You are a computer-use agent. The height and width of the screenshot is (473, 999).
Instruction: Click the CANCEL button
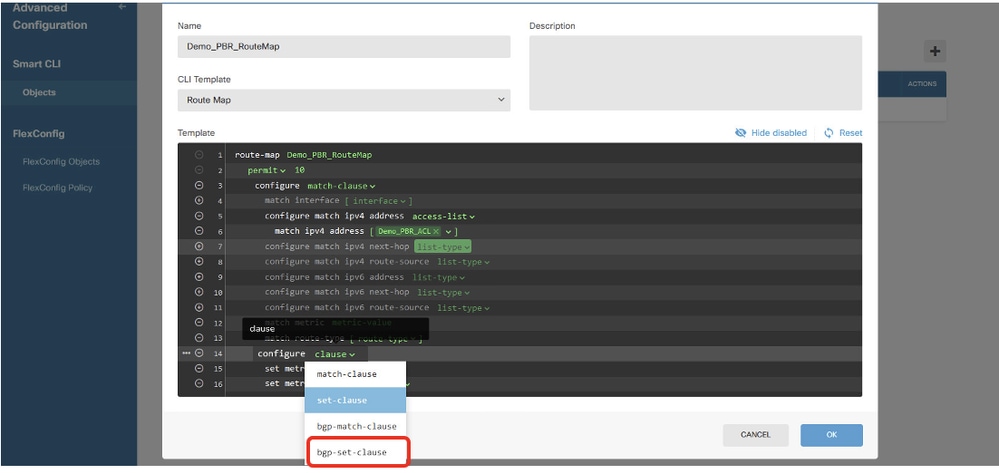(x=756, y=435)
